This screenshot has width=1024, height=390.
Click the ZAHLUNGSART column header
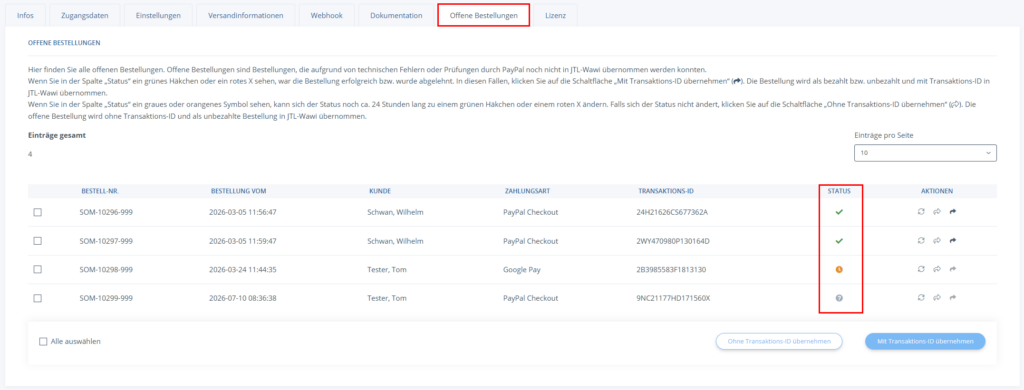[526, 191]
